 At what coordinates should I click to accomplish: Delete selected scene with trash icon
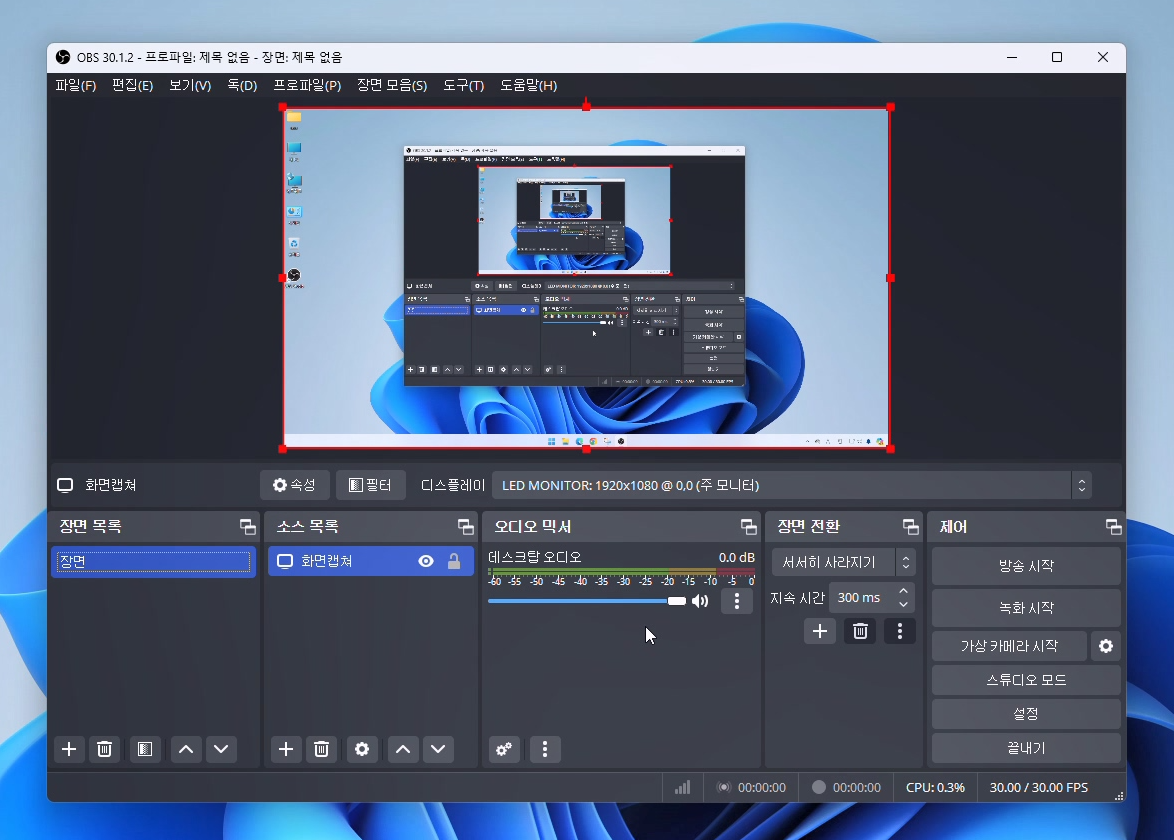click(105, 749)
